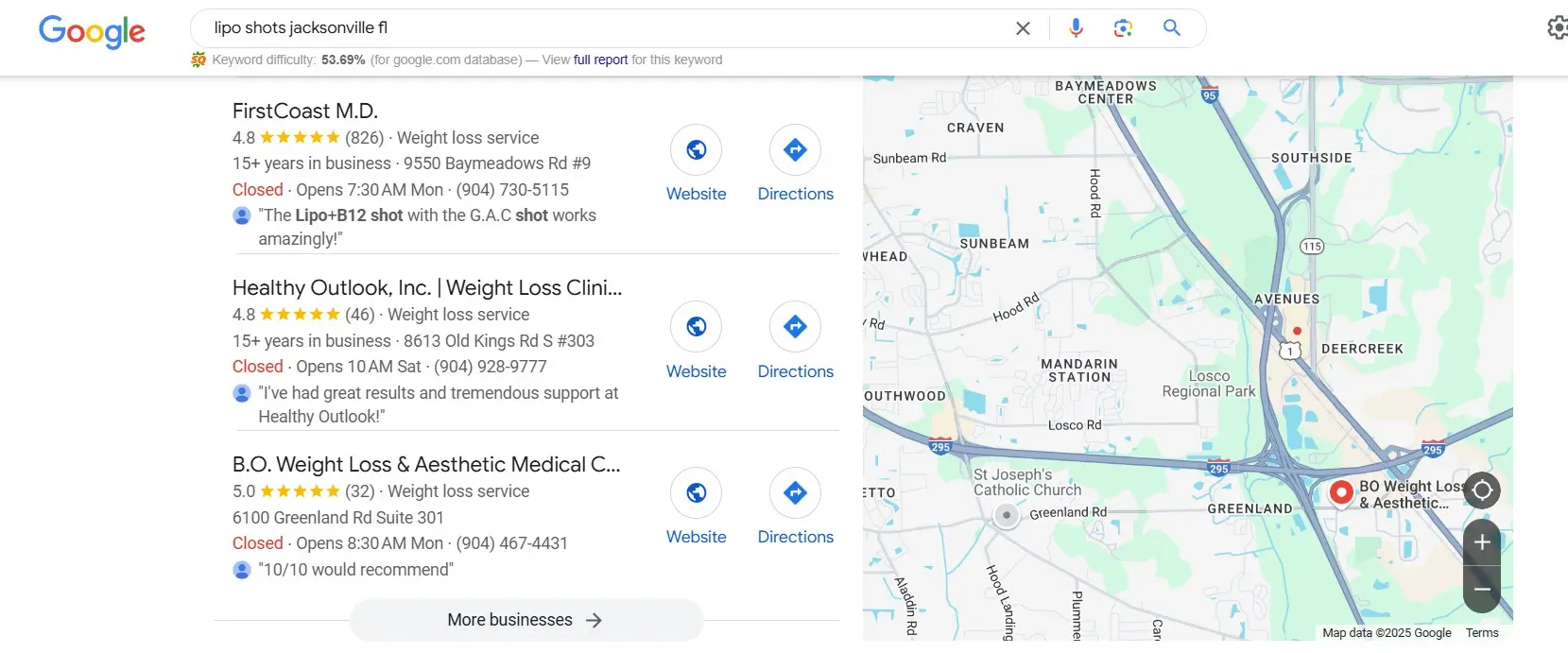The image size is (1568, 653).
Task: Get directions to FirstCoast M.D. icon
Action: point(796,149)
